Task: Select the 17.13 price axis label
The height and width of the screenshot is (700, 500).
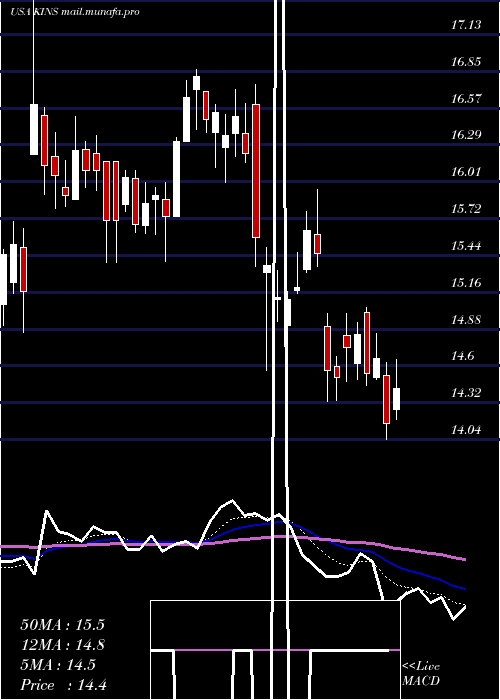Action: coord(466,25)
